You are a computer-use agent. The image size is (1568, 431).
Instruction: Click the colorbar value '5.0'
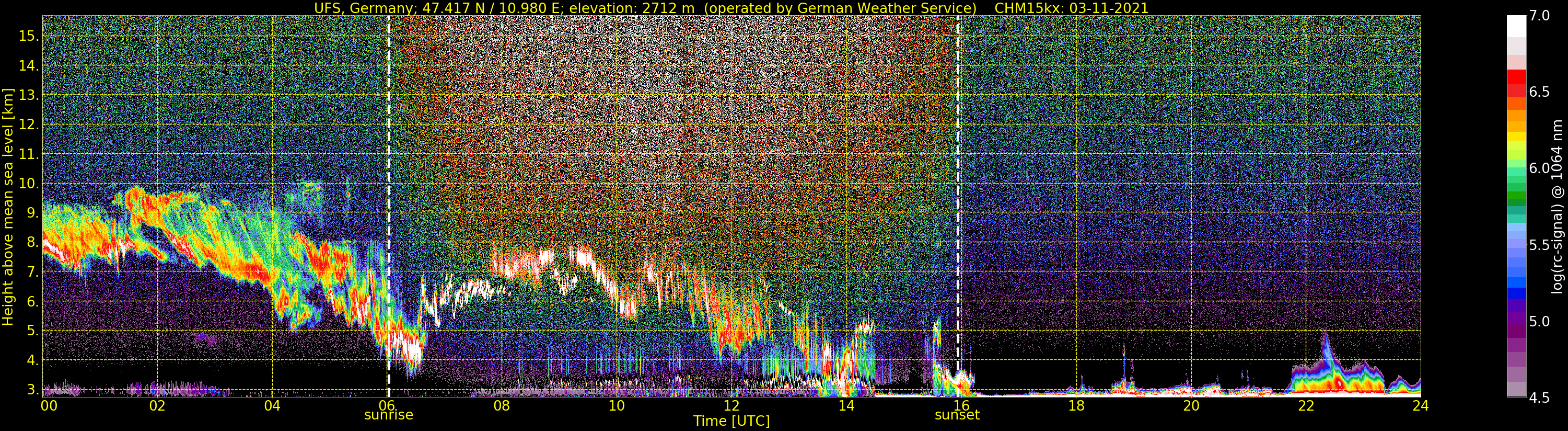(1539, 321)
